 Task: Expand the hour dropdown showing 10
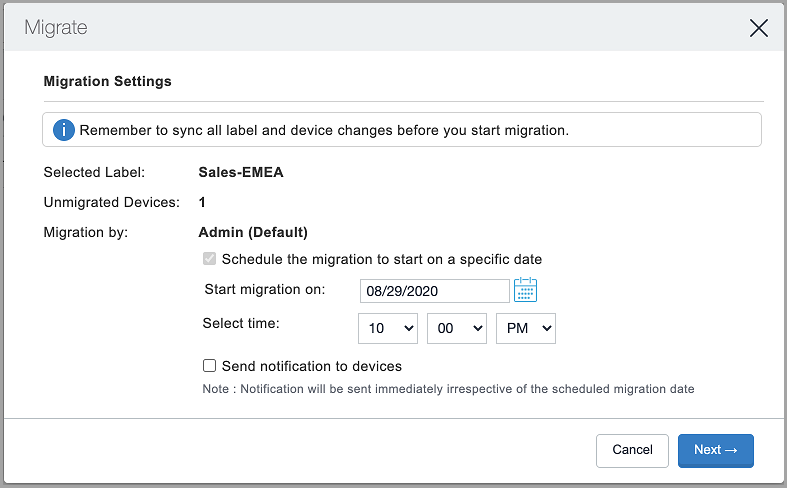pyautogui.click(x=388, y=328)
